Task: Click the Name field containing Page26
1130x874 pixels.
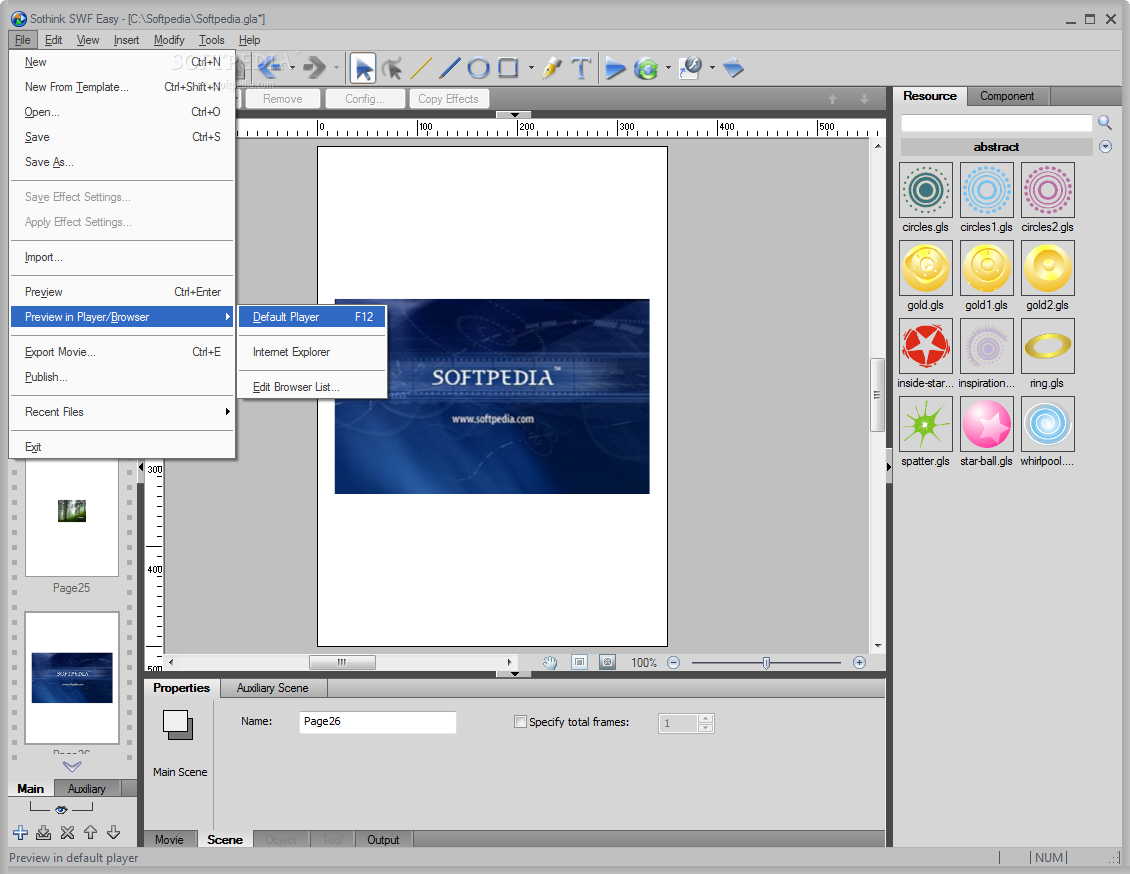Action: pos(378,722)
